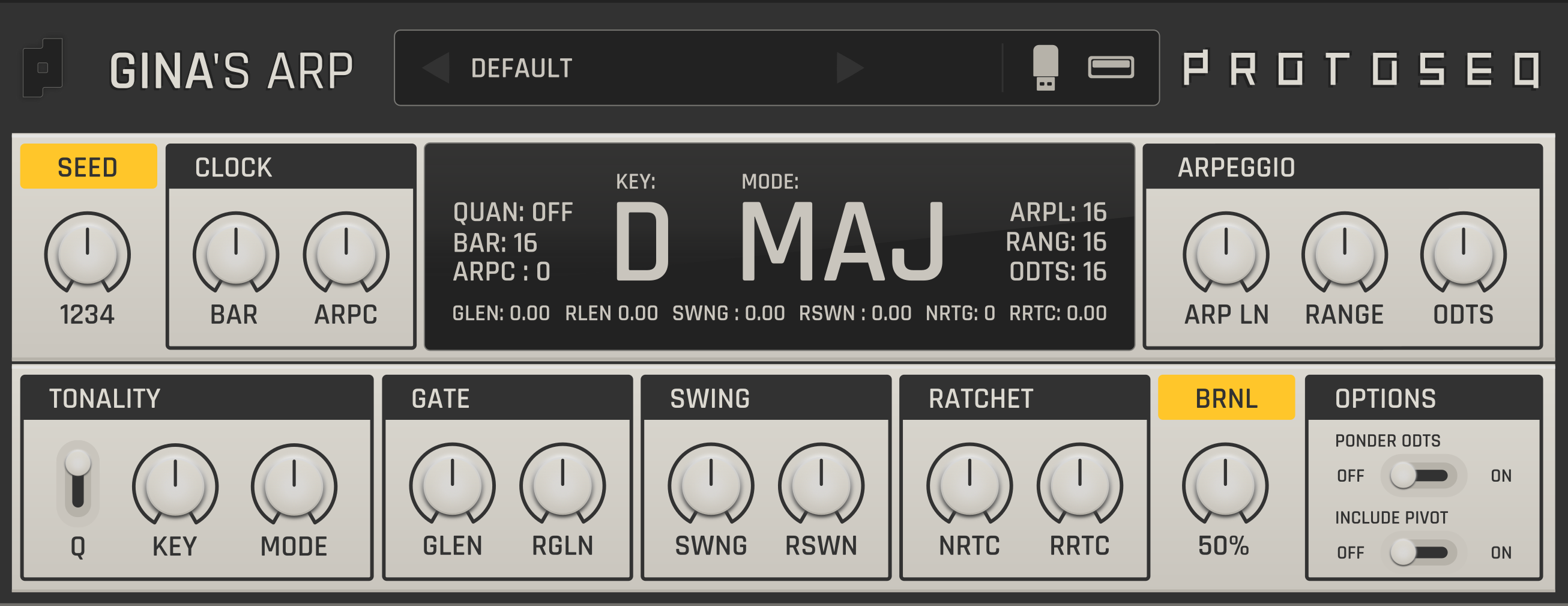
Task: Click the RANG: 16 readout
Action: tap(1056, 242)
